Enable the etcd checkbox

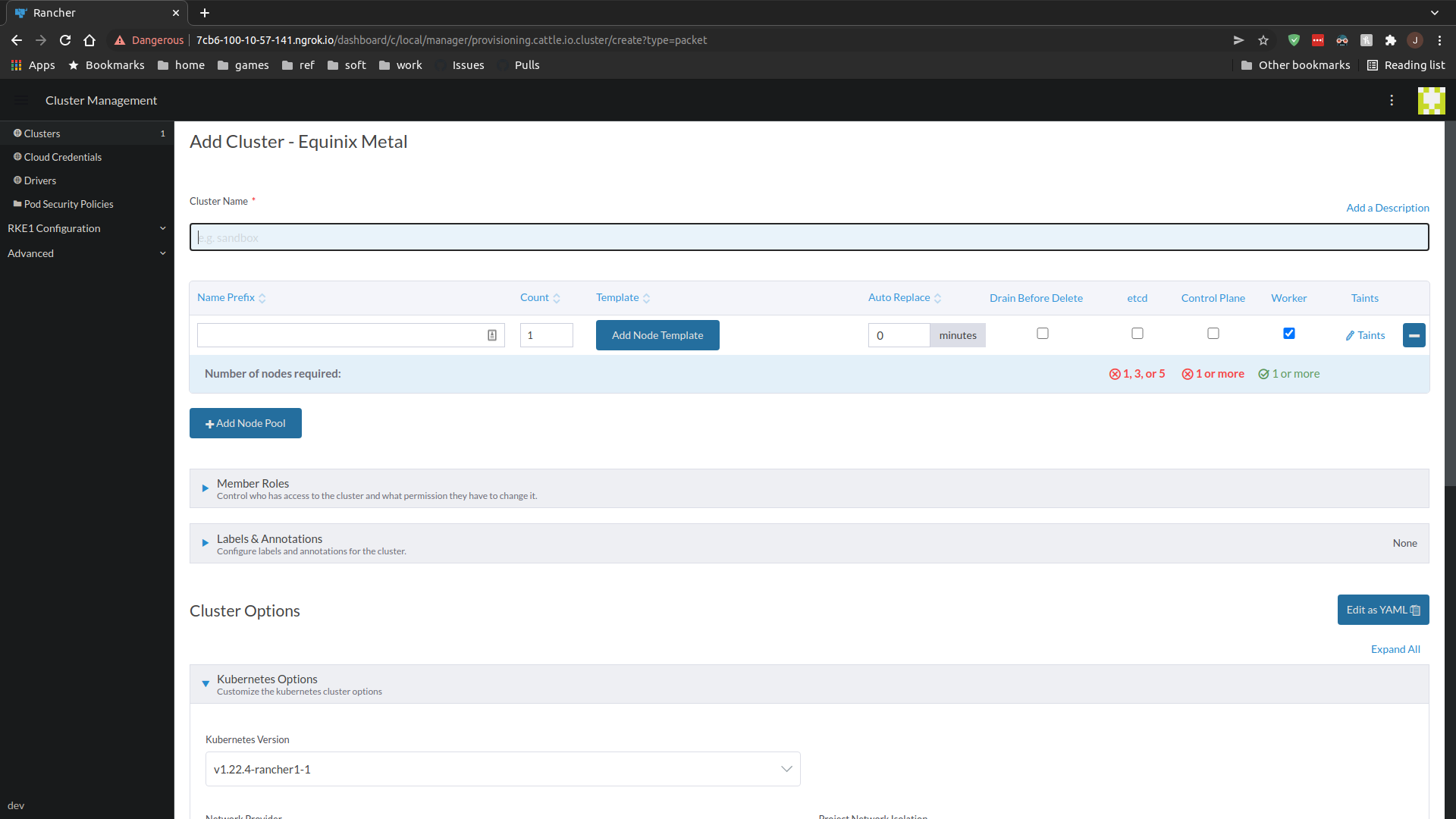tap(1137, 333)
